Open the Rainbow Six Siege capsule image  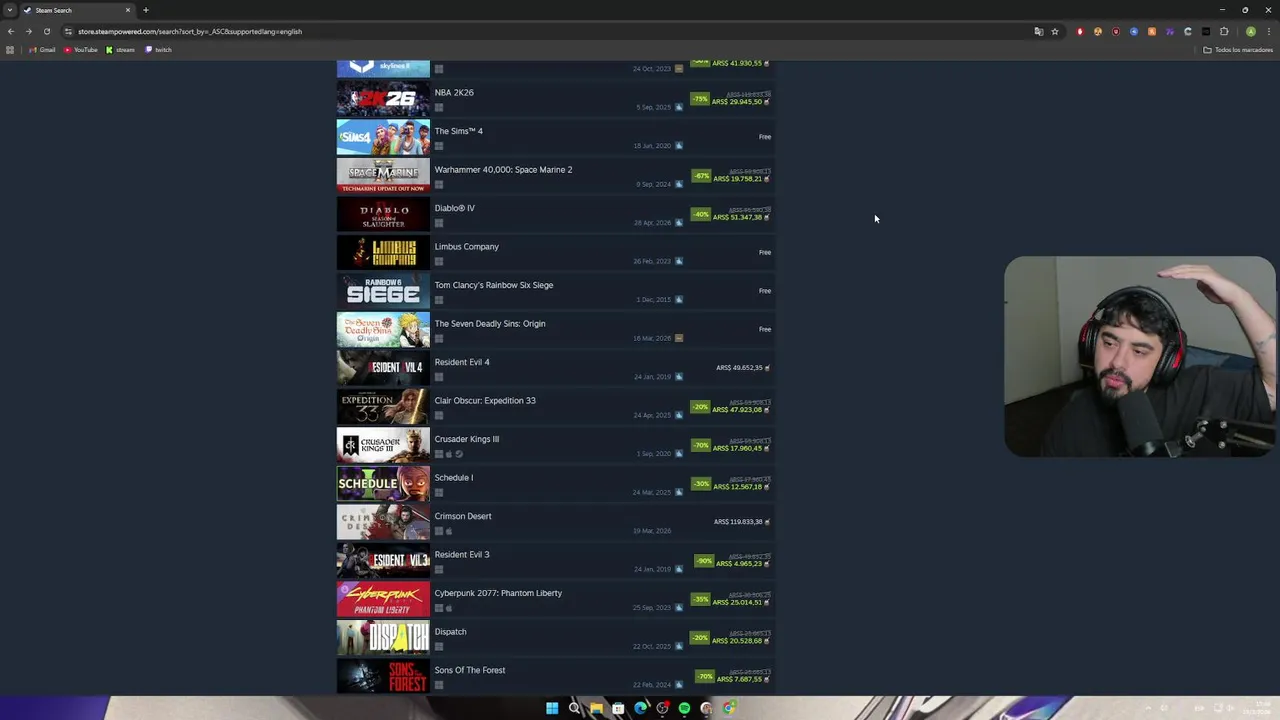(x=383, y=292)
